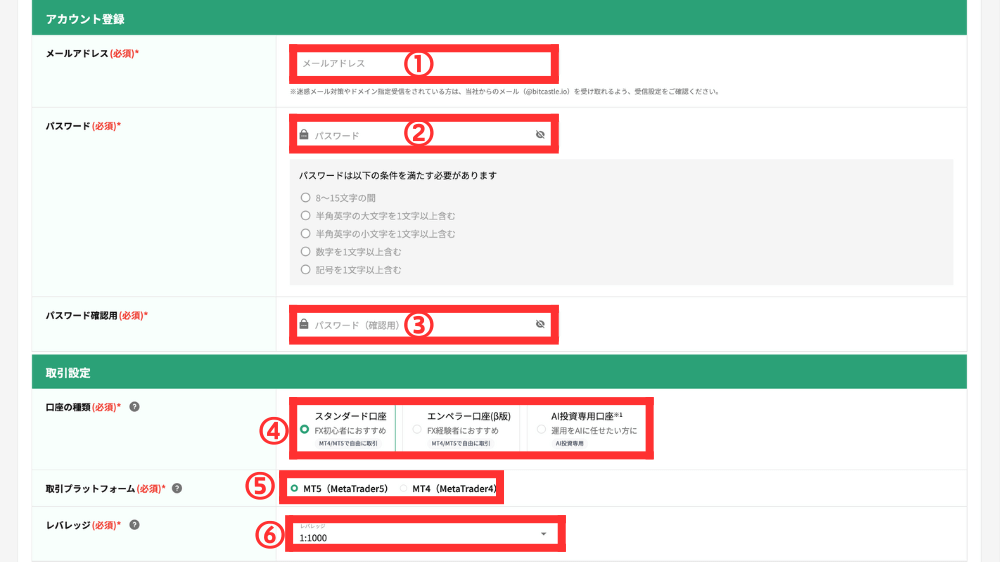Focus the パスワード password input field
Image resolution: width=1000 pixels, height=562 pixels.
423,135
